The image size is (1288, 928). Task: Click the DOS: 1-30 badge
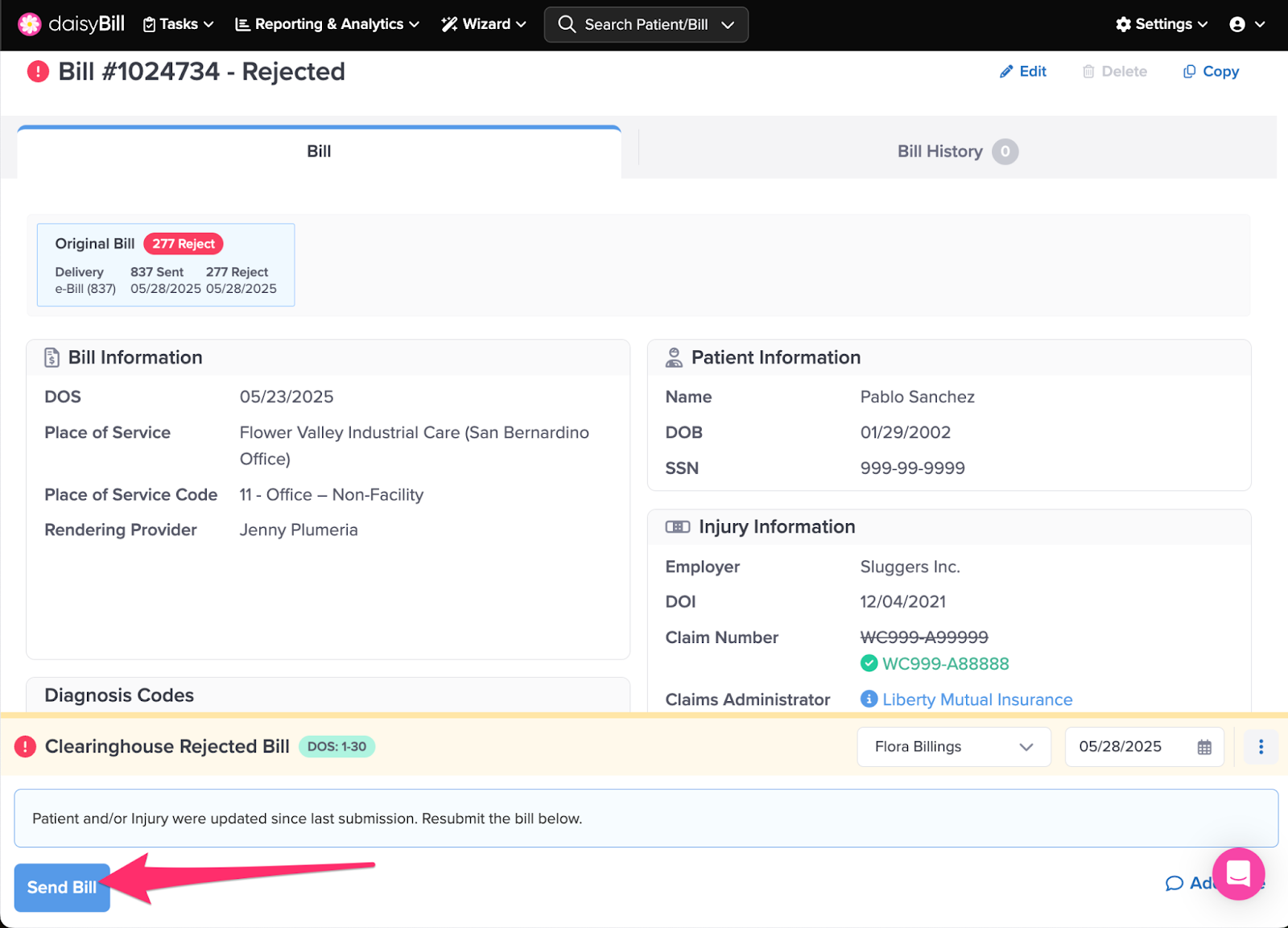(336, 747)
